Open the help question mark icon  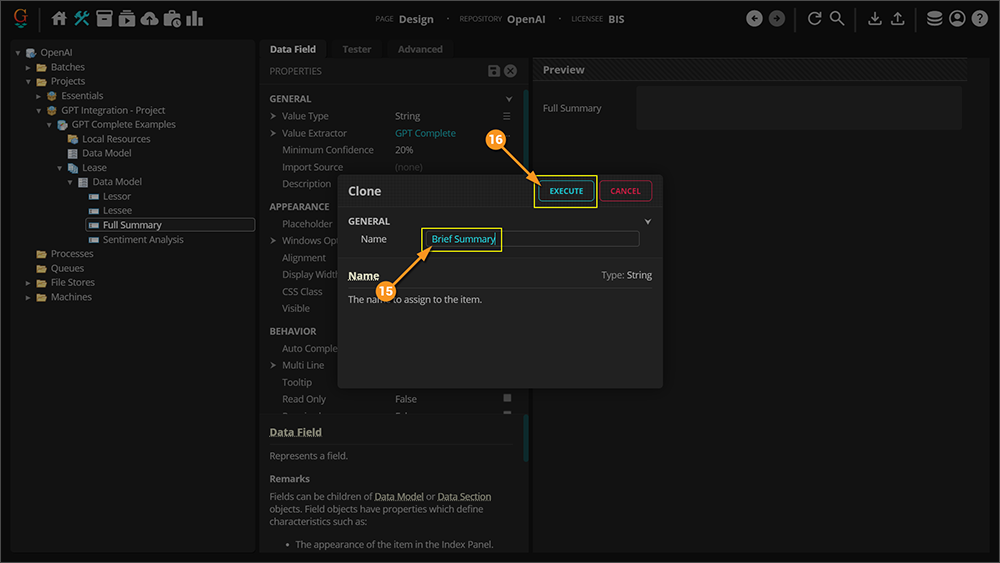pyautogui.click(x=980, y=18)
